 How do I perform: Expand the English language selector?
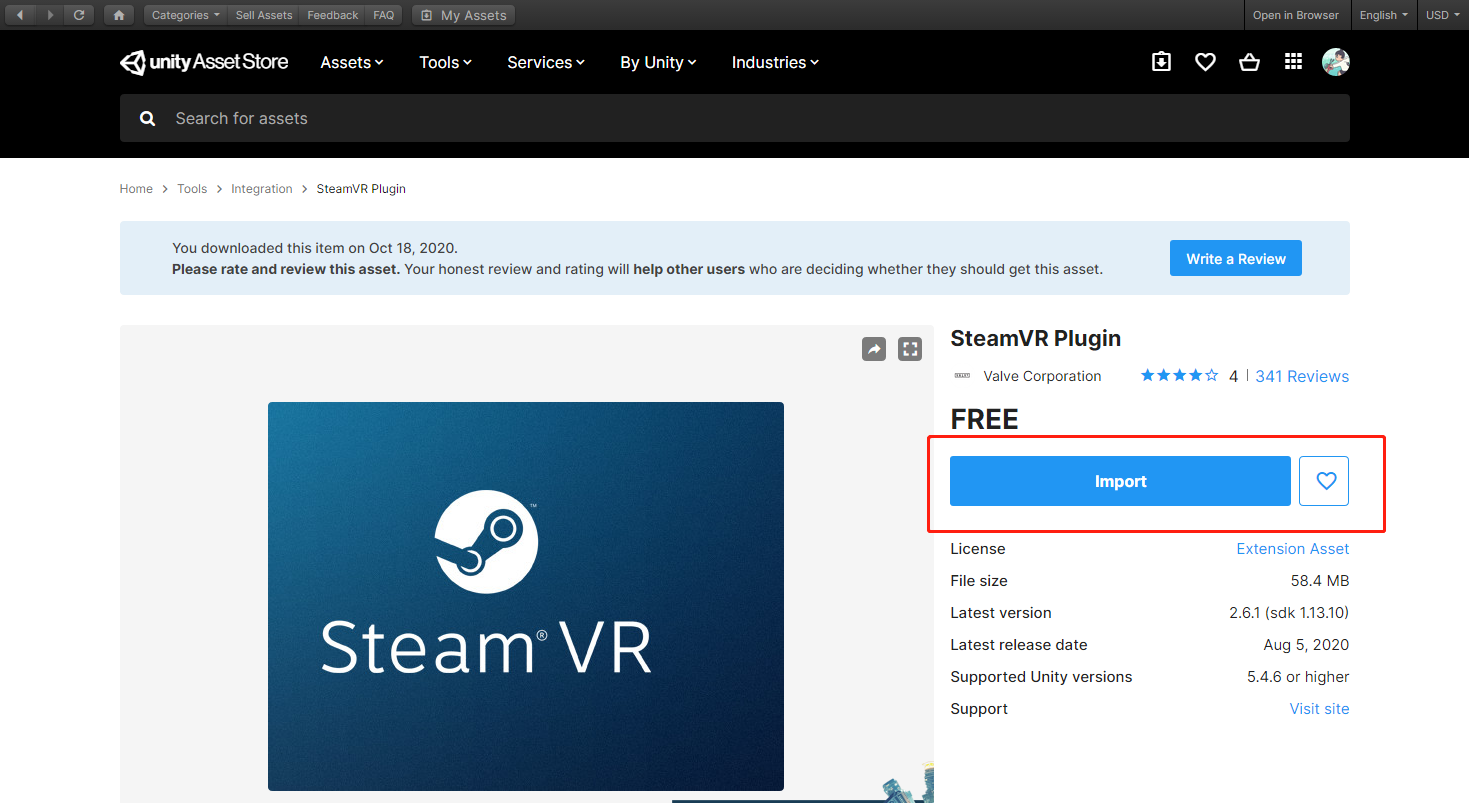[1383, 15]
